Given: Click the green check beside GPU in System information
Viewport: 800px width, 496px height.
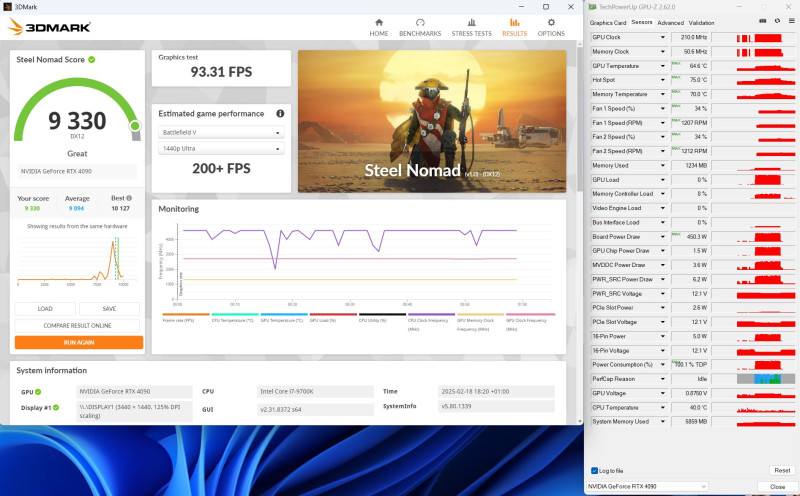Looking at the screenshot, I should point(38,392).
